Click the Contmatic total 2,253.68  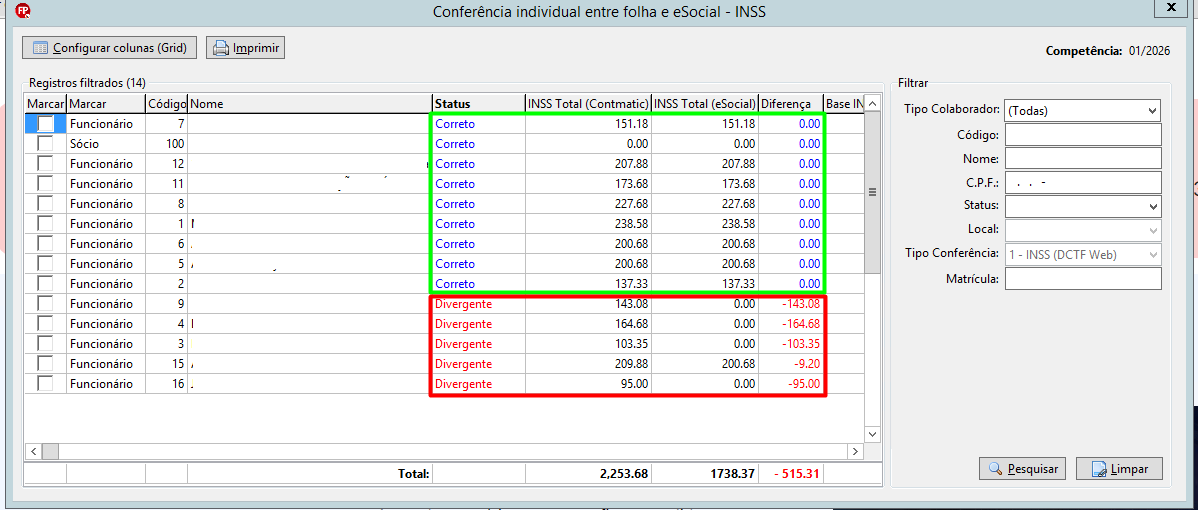[x=622, y=474]
